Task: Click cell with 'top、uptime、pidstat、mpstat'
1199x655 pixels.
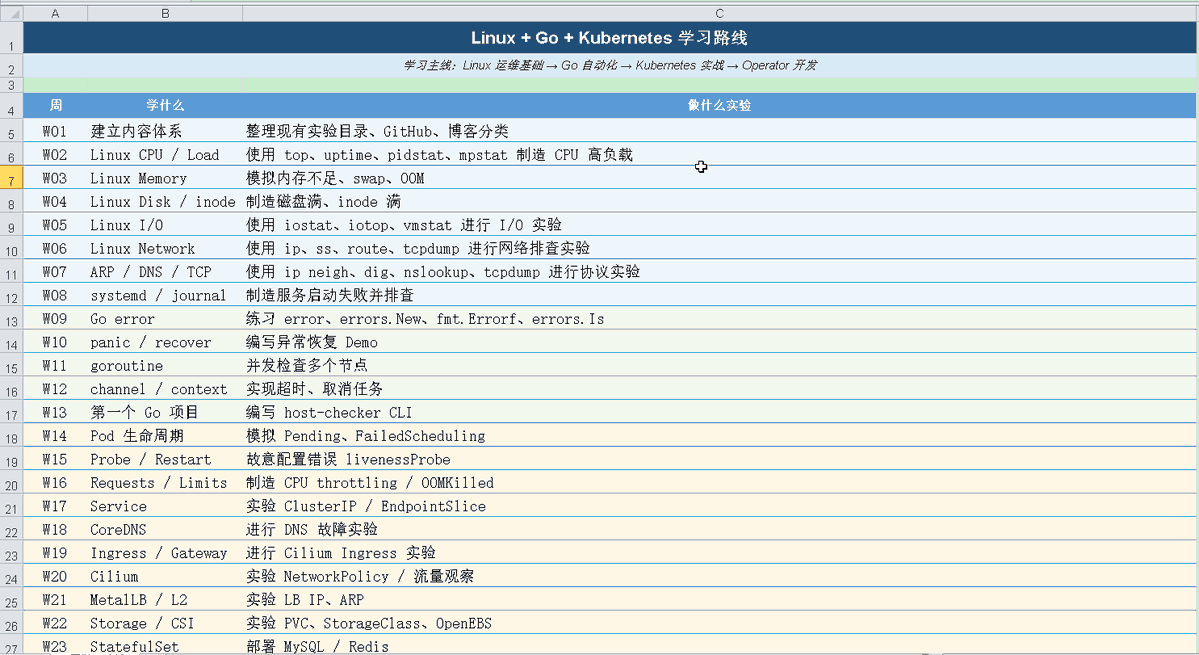Action: click(x=719, y=154)
